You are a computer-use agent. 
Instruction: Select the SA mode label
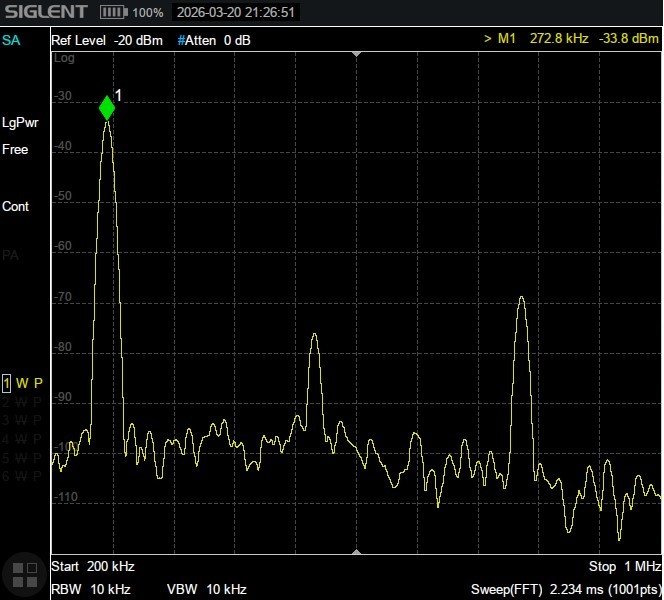tap(11, 40)
